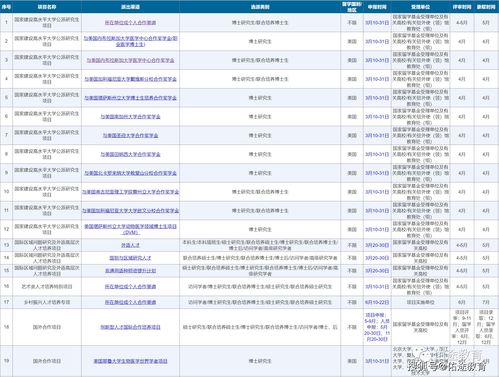
Task: Click the 3月10-31日 application date in row 1
Action: pyautogui.click(x=377, y=23)
